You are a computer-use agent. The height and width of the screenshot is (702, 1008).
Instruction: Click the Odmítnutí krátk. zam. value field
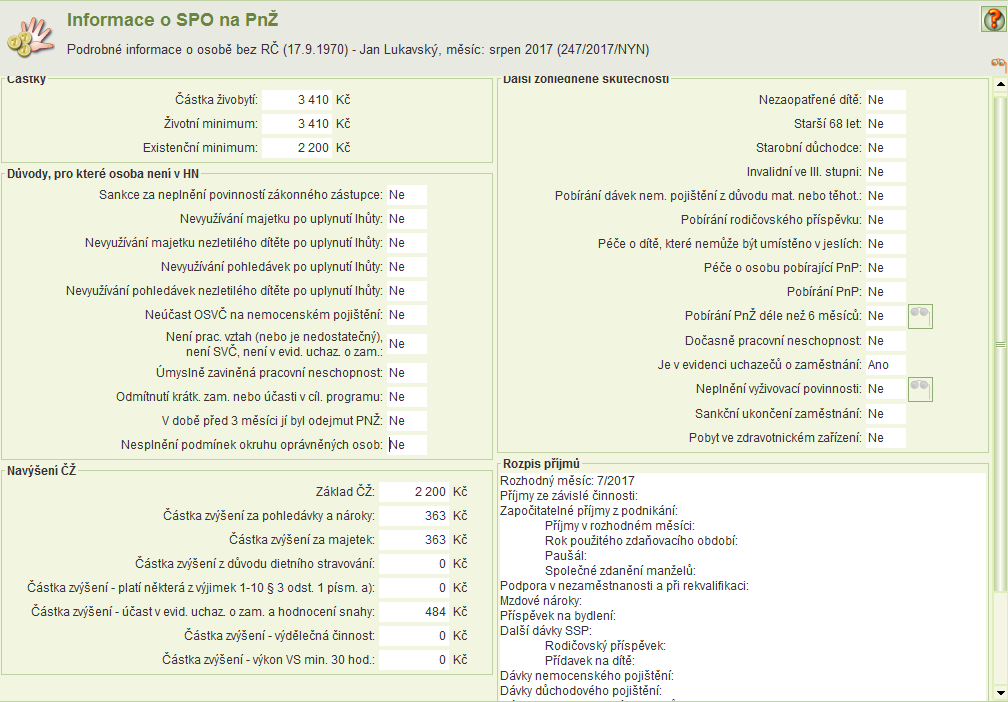pyautogui.click(x=406, y=397)
